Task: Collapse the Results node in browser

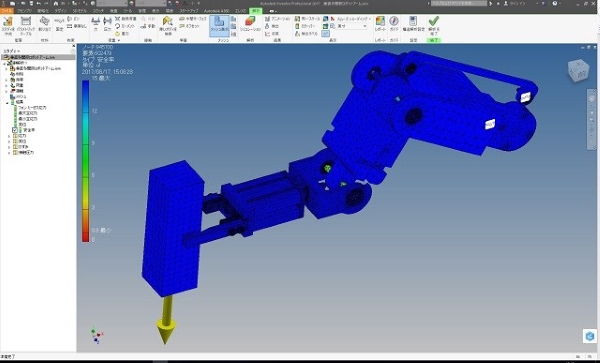Action: 7,103
